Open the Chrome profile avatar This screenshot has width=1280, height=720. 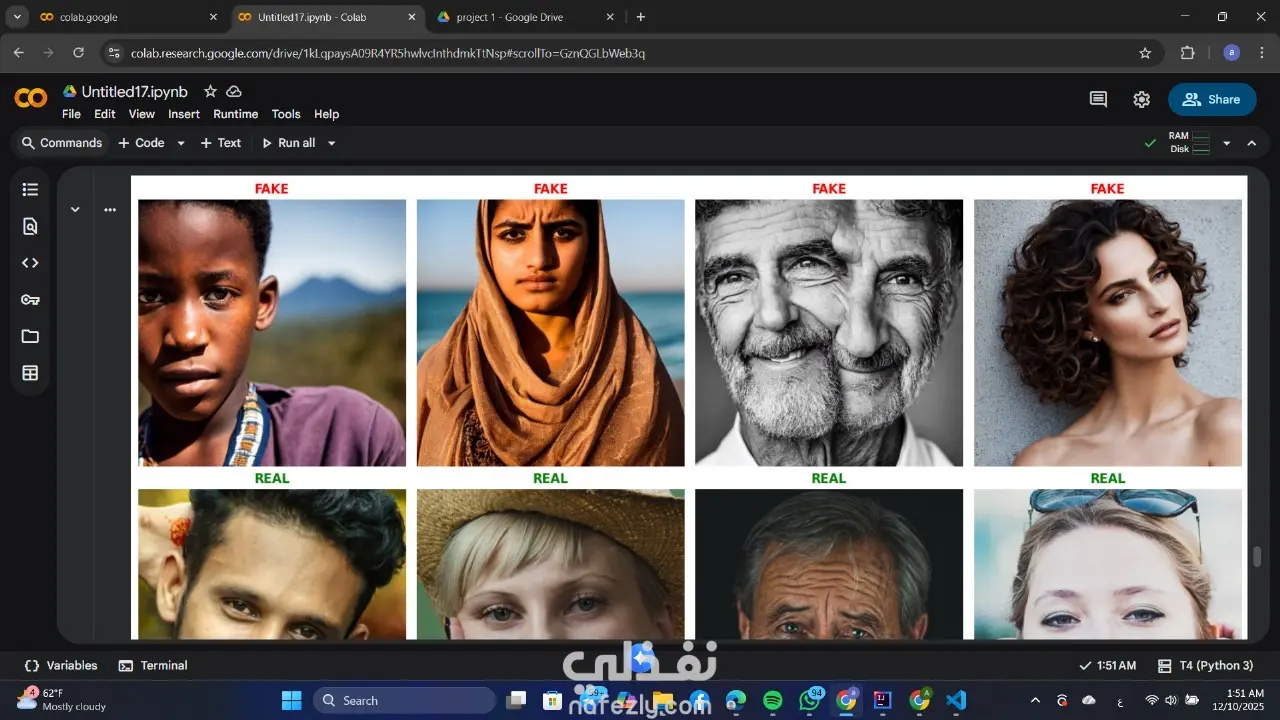[1232, 53]
